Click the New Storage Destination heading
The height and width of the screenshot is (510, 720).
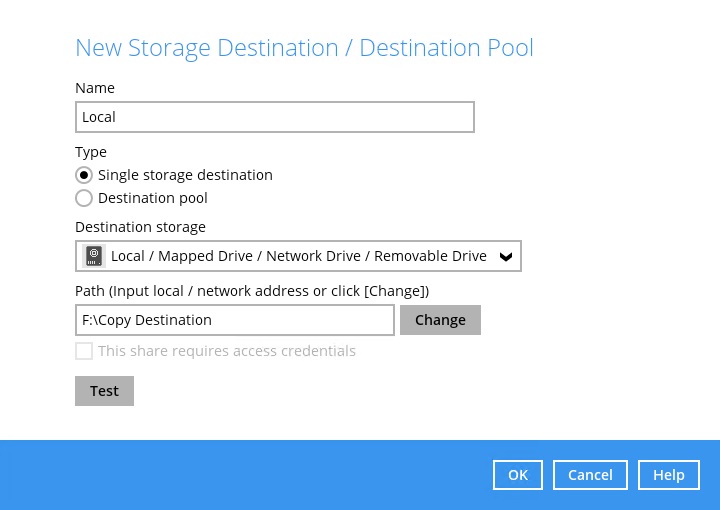[x=304, y=48]
